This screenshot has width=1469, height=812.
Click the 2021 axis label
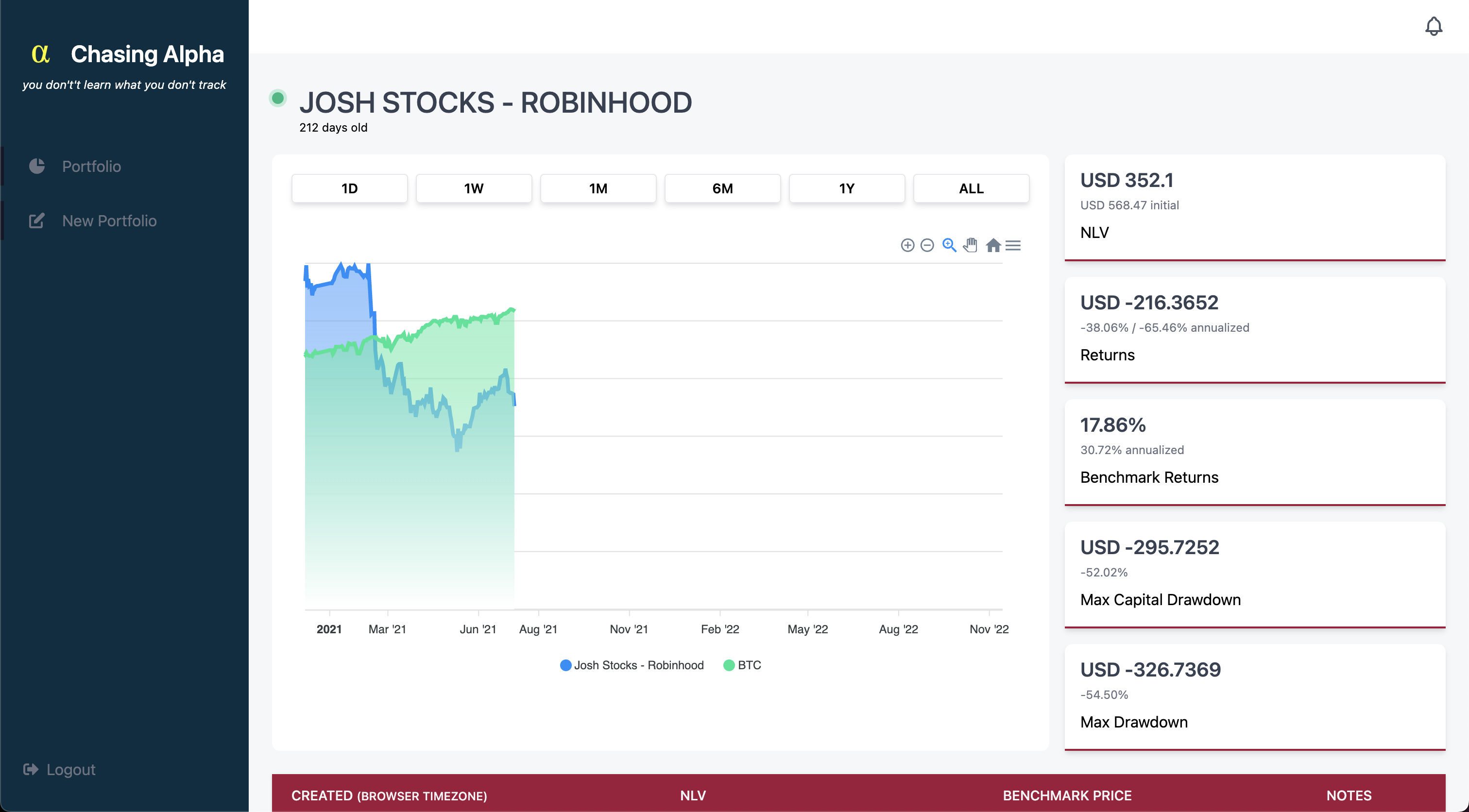click(329, 629)
